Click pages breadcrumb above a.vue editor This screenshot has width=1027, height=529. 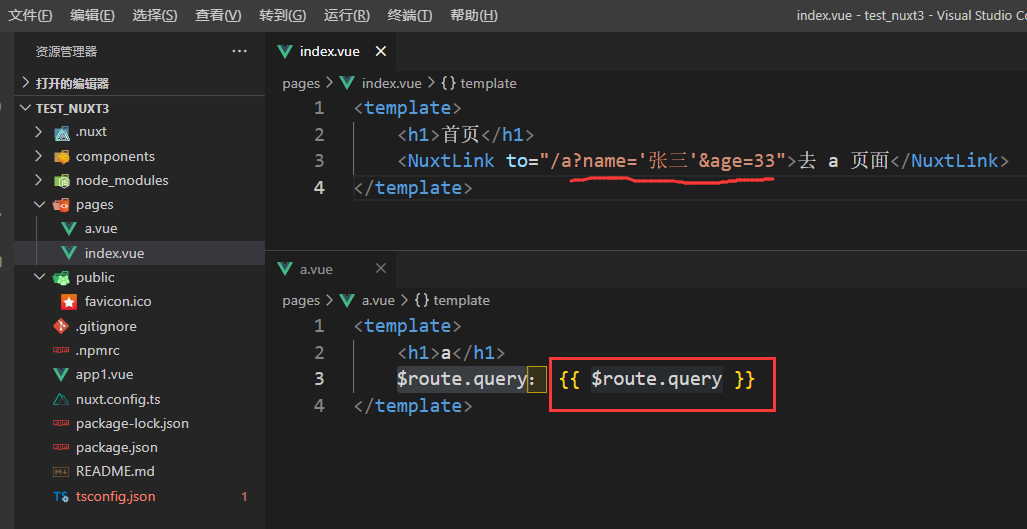301,301
